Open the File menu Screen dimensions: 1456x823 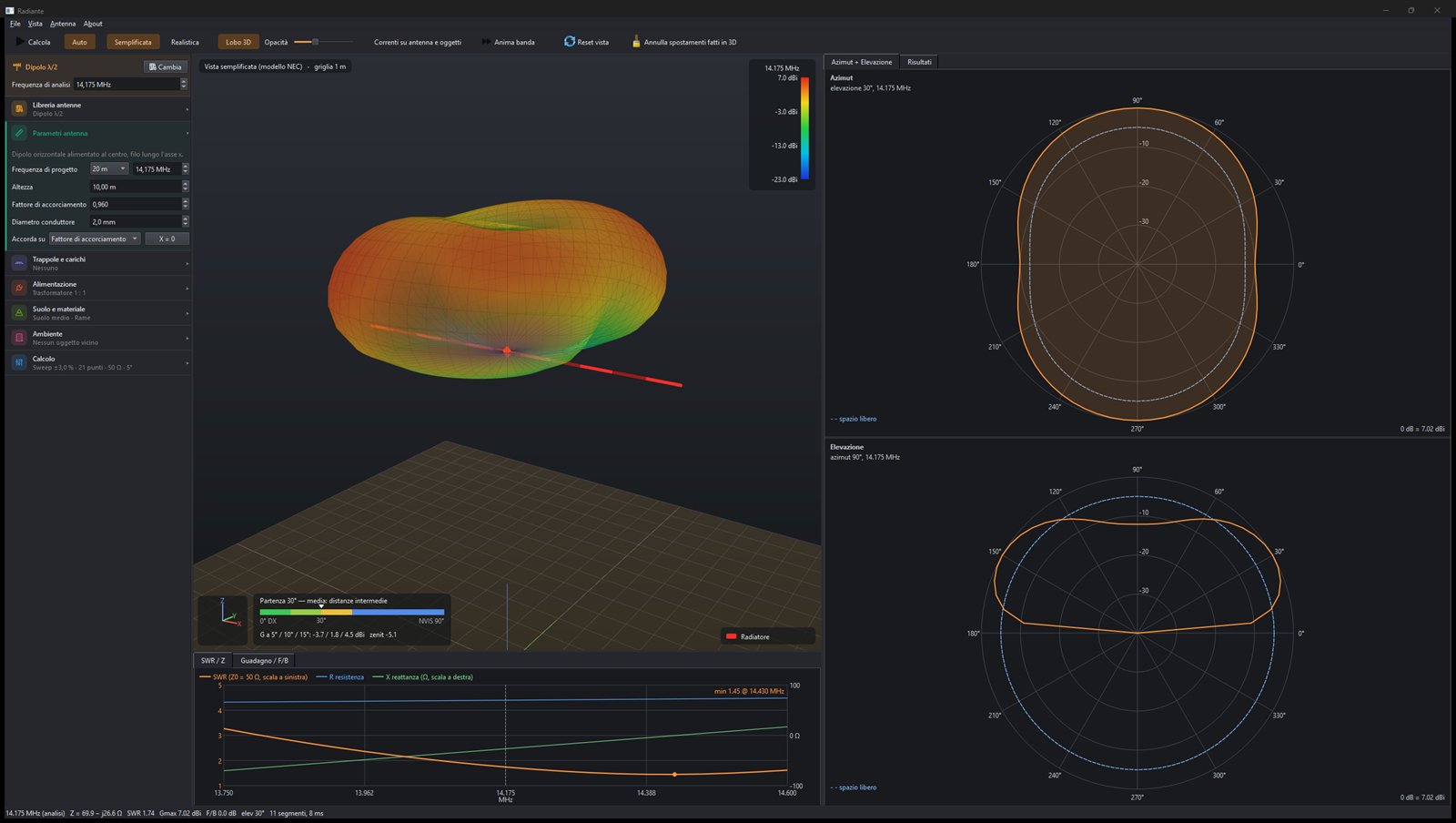pos(15,24)
